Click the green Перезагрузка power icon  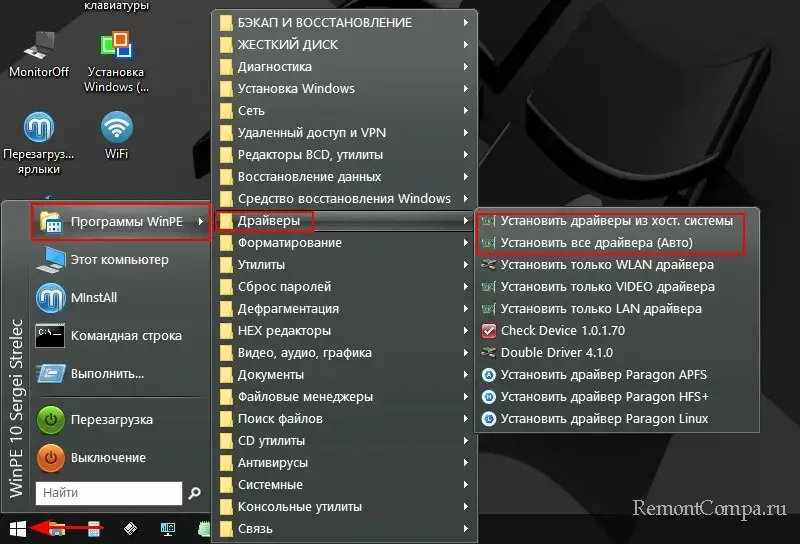pyautogui.click(x=51, y=420)
